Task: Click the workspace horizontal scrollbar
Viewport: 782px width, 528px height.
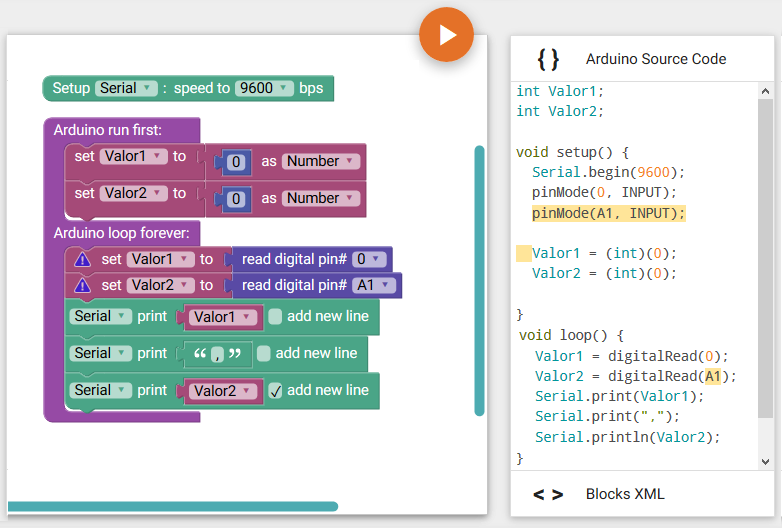Action: pyautogui.click(x=173, y=507)
